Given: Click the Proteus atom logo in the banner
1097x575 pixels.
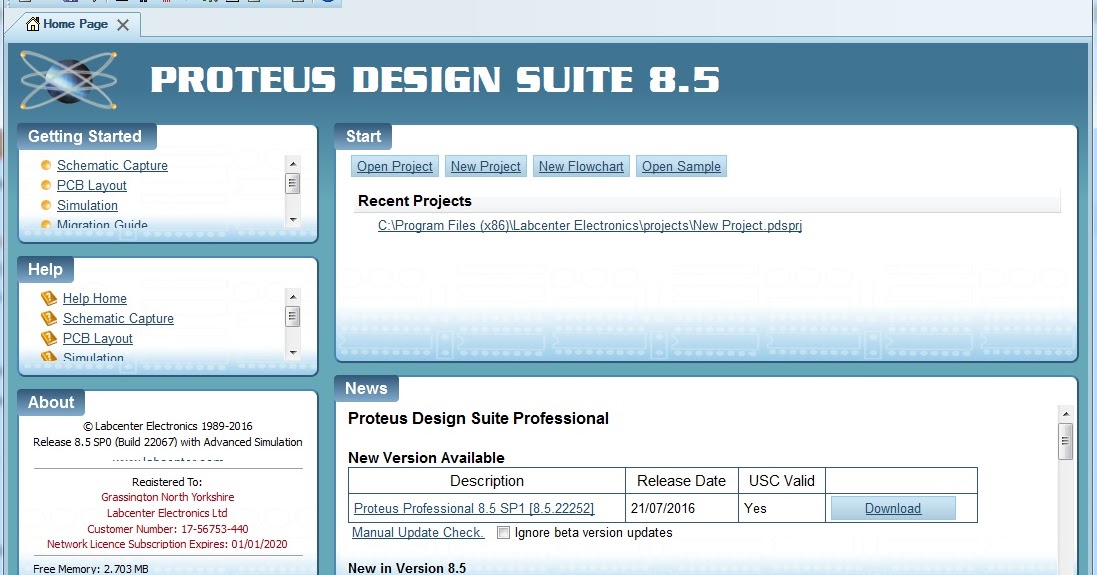Looking at the screenshot, I should [68, 80].
